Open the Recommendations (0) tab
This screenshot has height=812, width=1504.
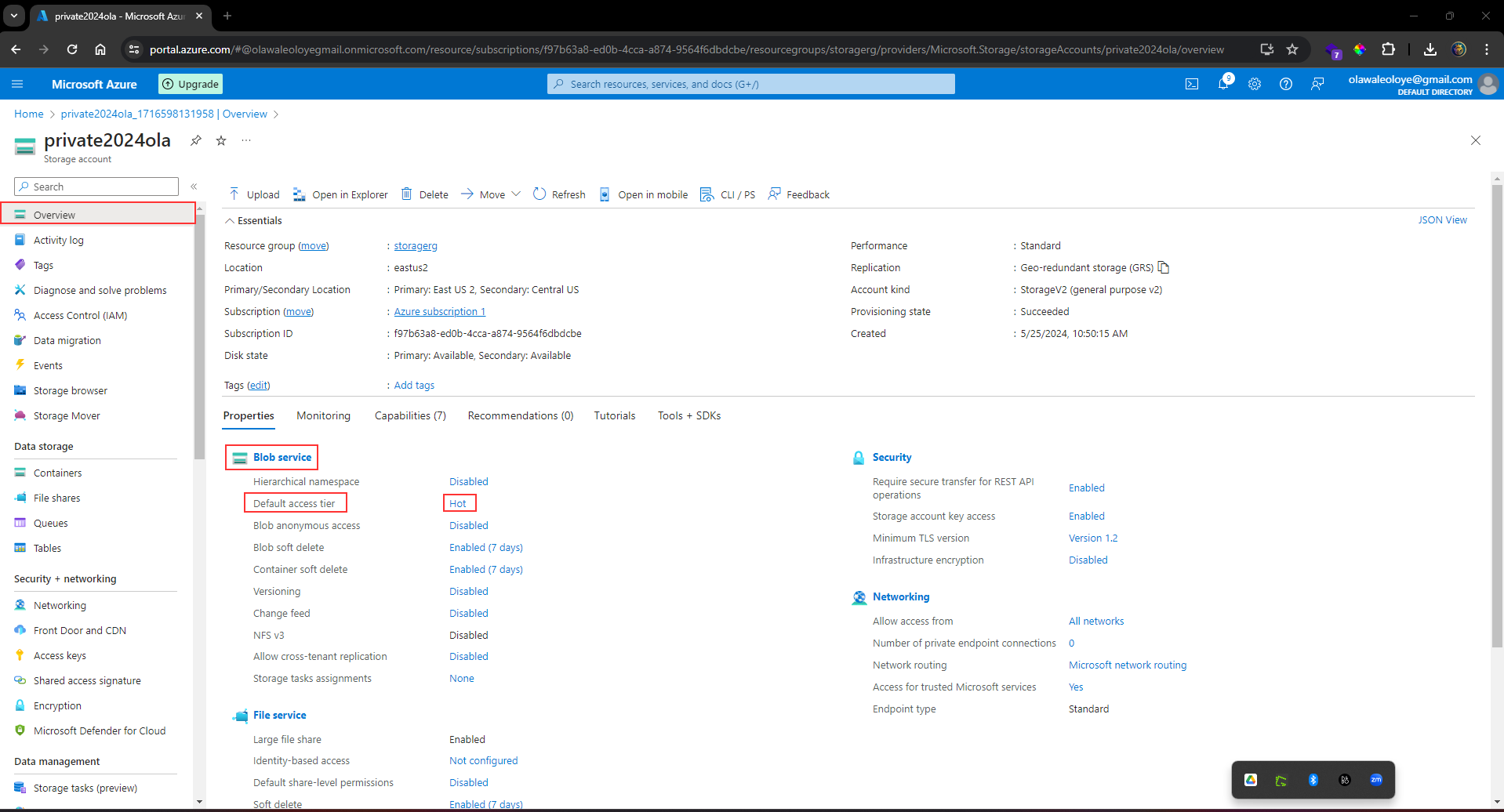521,416
